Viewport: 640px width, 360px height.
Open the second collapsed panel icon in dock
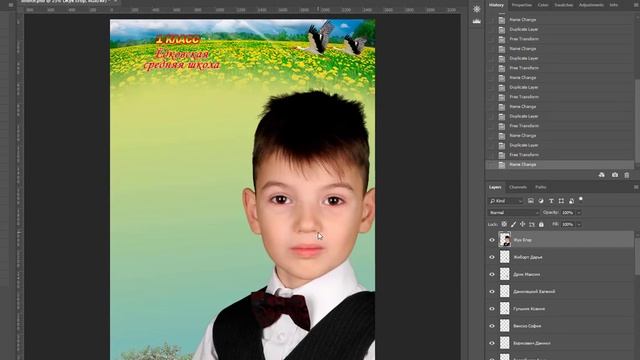(476, 21)
